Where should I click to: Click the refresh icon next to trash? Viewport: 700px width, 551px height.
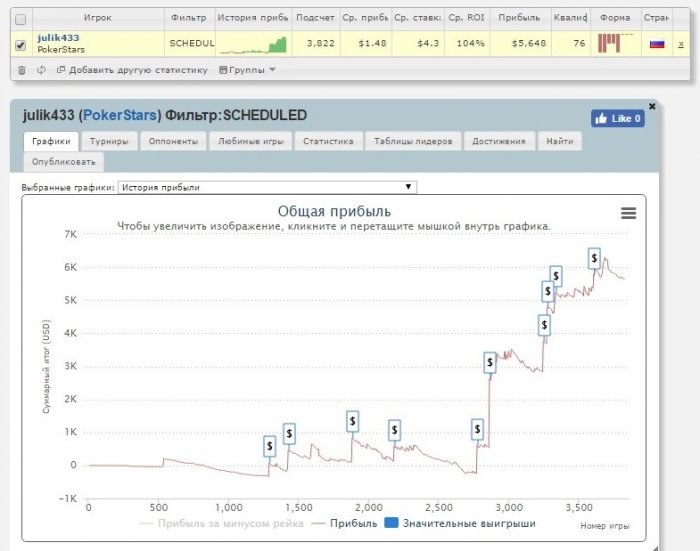point(42,70)
